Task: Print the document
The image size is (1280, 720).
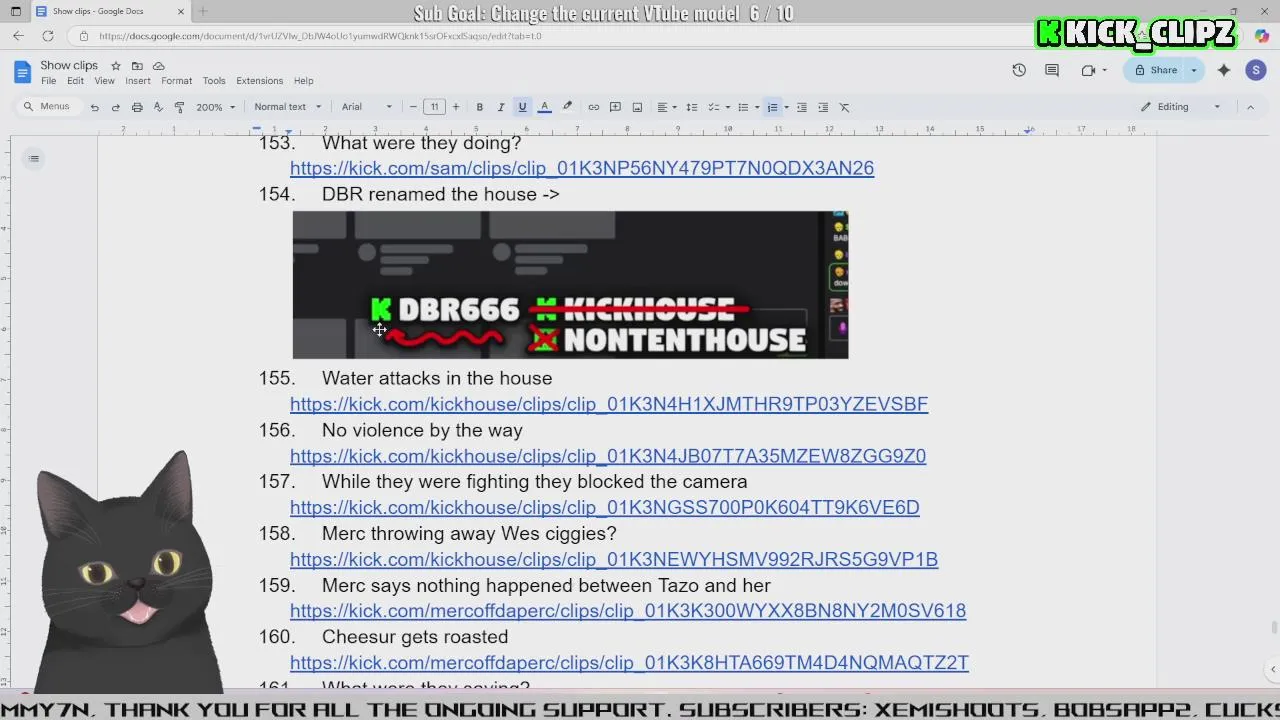Action: (x=137, y=107)
